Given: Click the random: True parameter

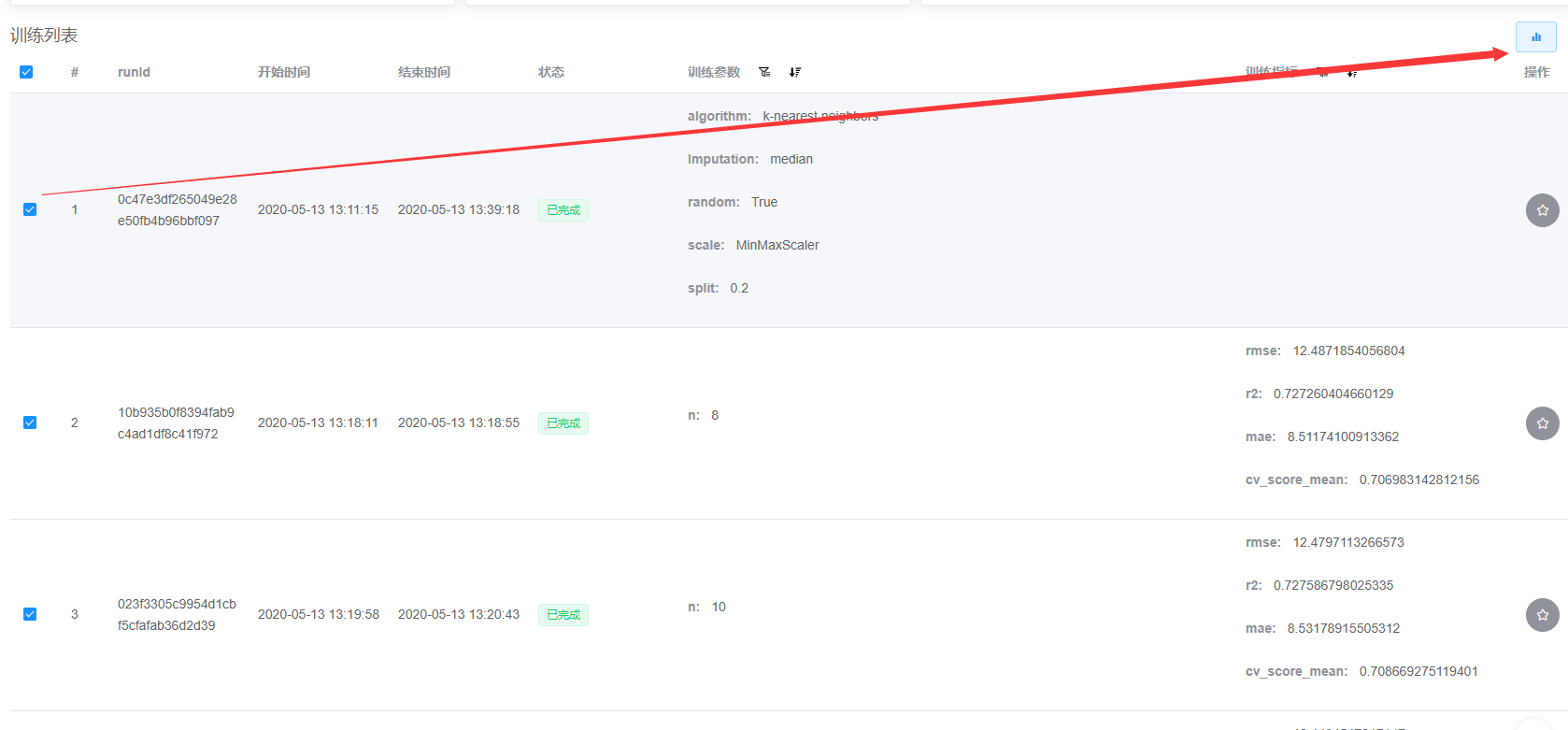Looking at the screenshot, I should coord(733,202).
